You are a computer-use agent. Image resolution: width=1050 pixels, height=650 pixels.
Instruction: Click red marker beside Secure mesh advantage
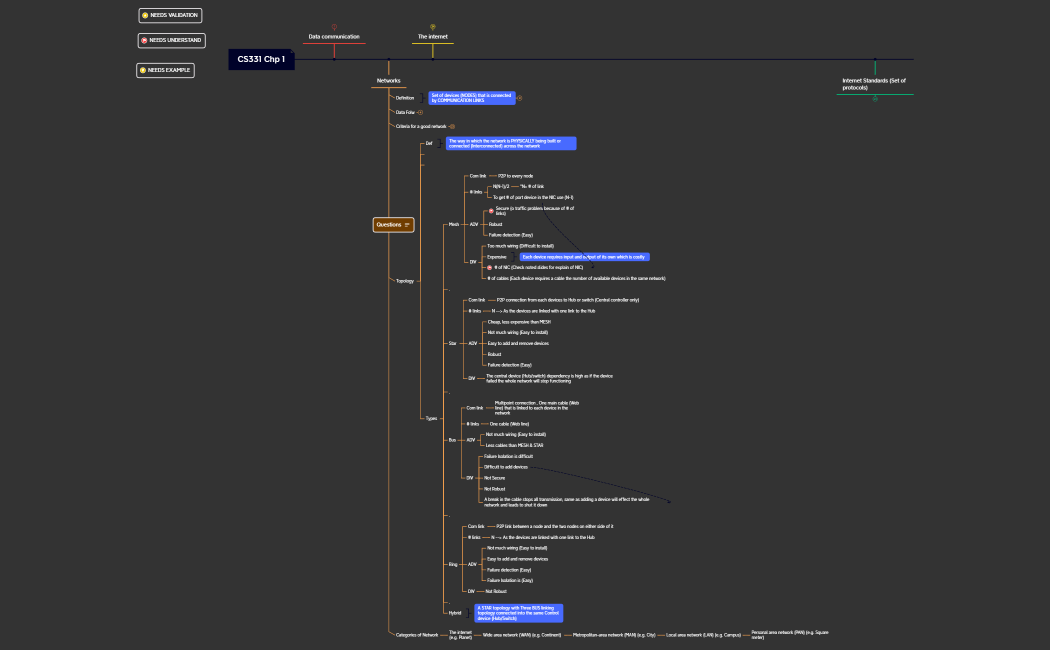coord(491,211)
